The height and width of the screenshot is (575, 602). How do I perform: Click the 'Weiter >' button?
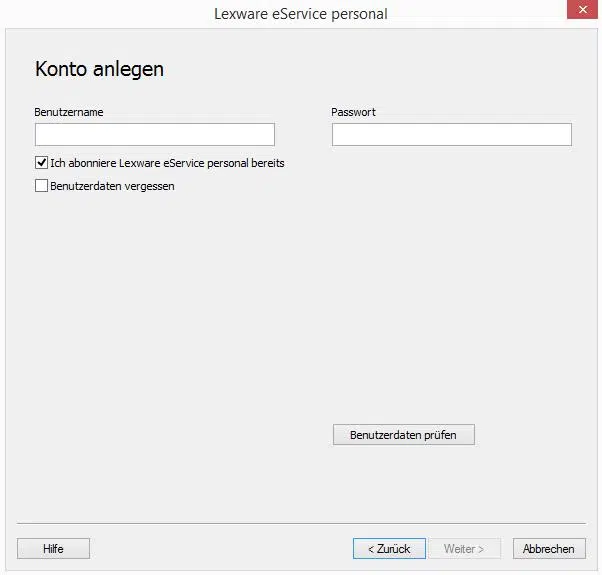pos(464,549)
